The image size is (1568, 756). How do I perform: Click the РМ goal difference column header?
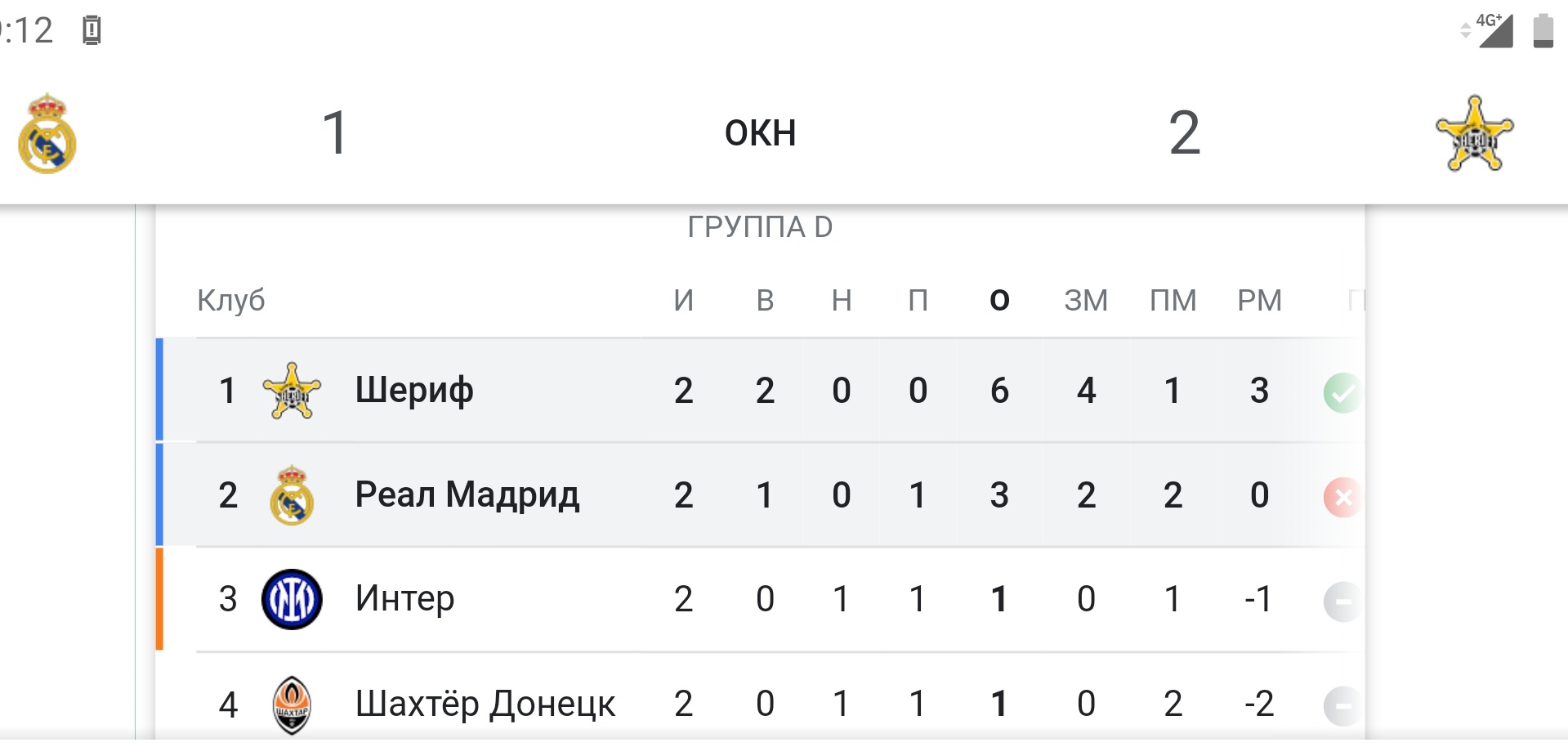tap(1259, 301)
